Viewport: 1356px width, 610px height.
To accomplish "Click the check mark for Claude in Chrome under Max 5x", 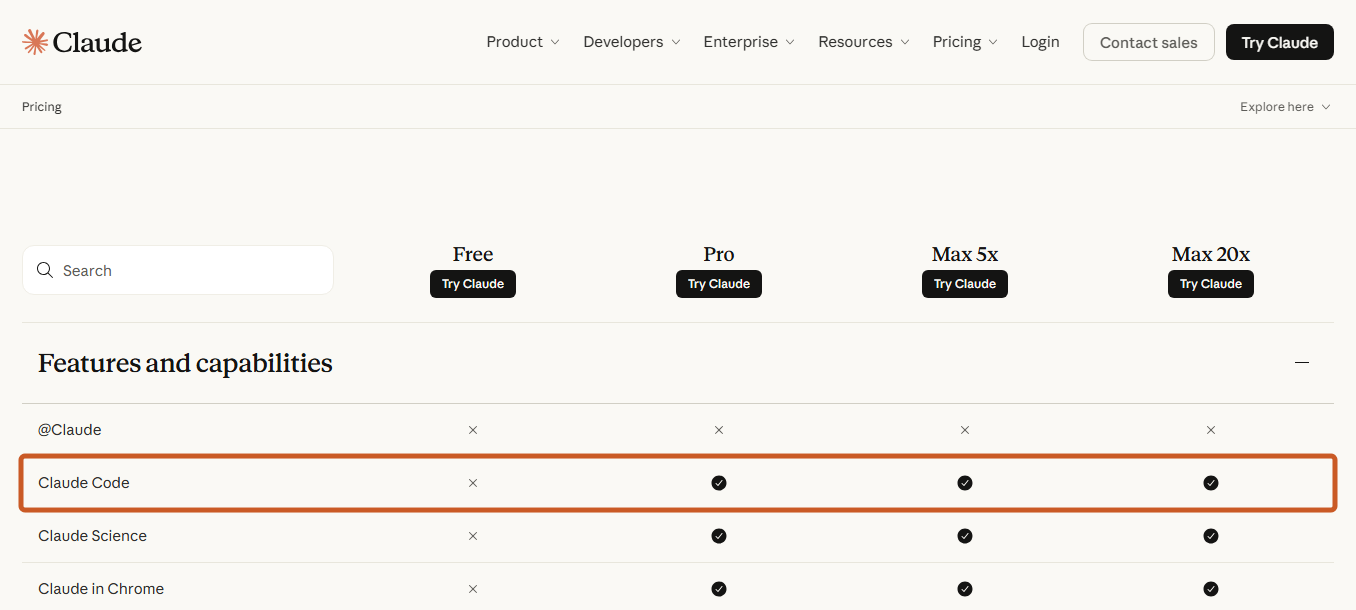I will 965,589.
